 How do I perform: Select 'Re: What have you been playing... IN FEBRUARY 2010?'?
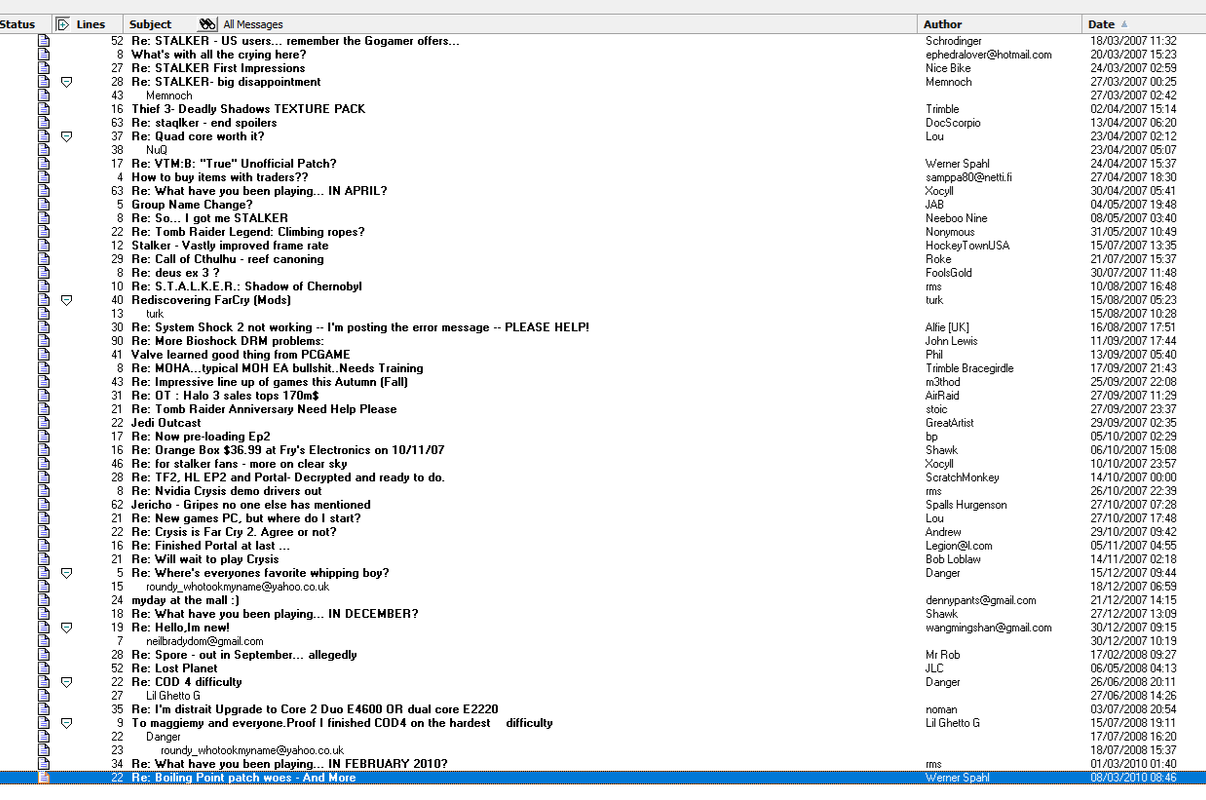coord(289,765)
